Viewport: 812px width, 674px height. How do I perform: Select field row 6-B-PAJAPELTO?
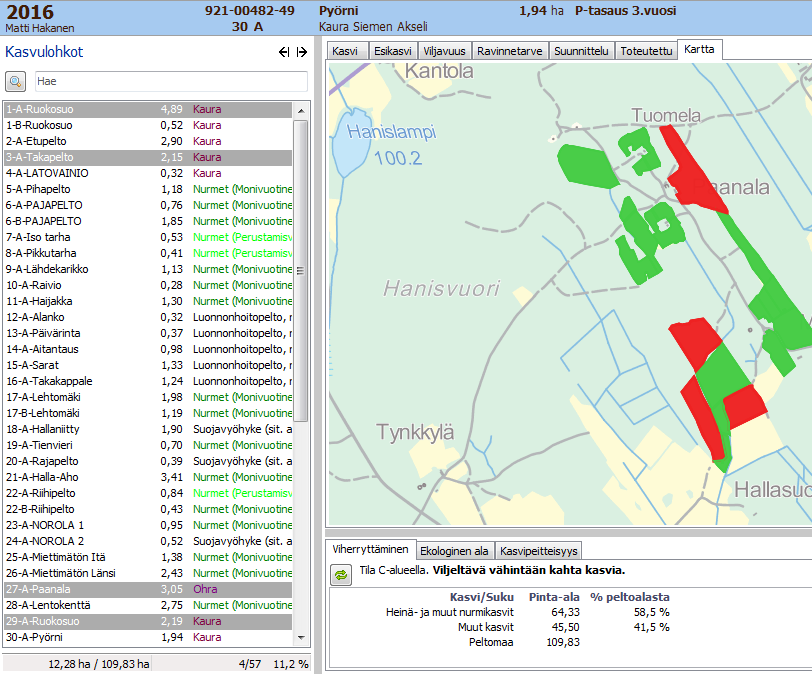pyautogui.click(x=148, y=222)
